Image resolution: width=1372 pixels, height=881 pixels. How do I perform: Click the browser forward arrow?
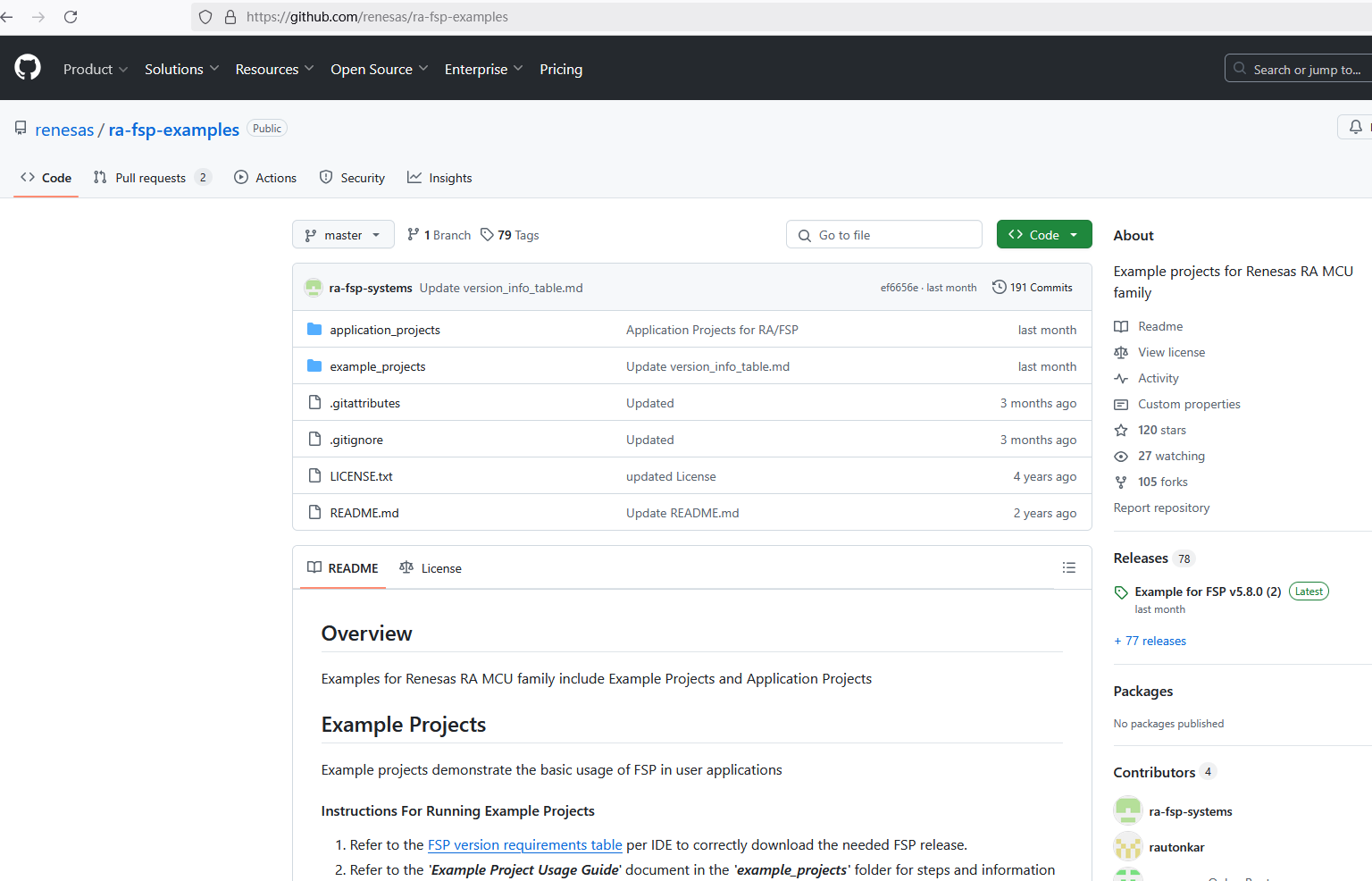click(38, 17)
